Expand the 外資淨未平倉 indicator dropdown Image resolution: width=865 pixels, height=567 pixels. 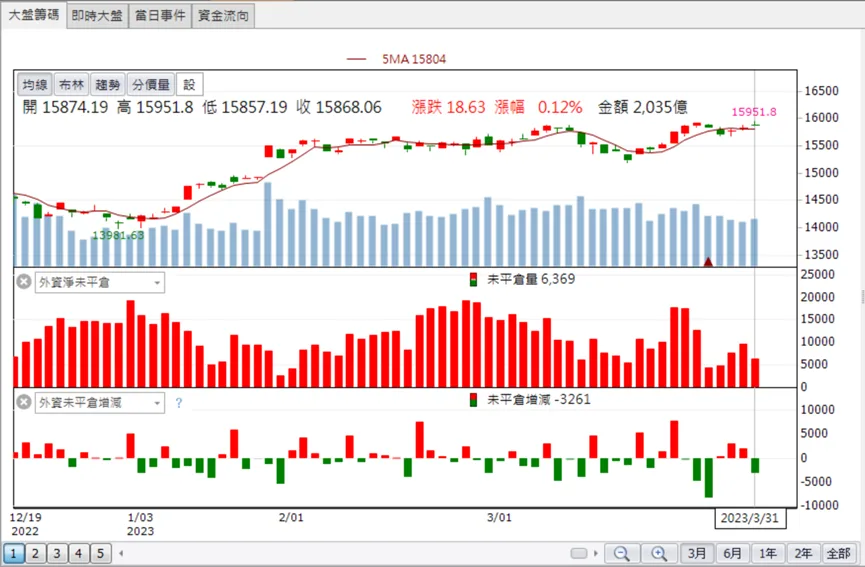157,283
